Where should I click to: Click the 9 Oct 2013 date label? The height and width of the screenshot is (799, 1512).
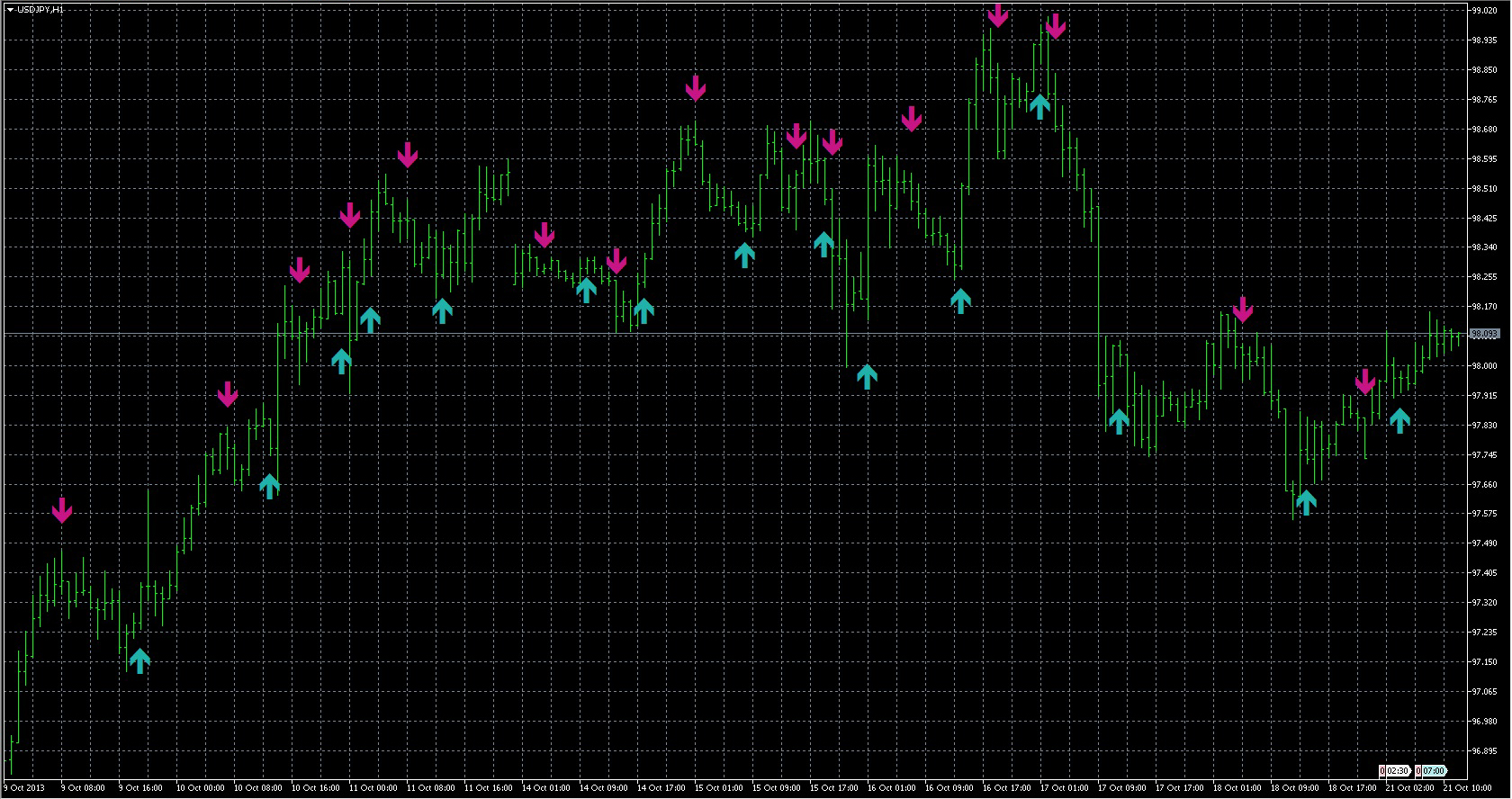pos(24,788)
